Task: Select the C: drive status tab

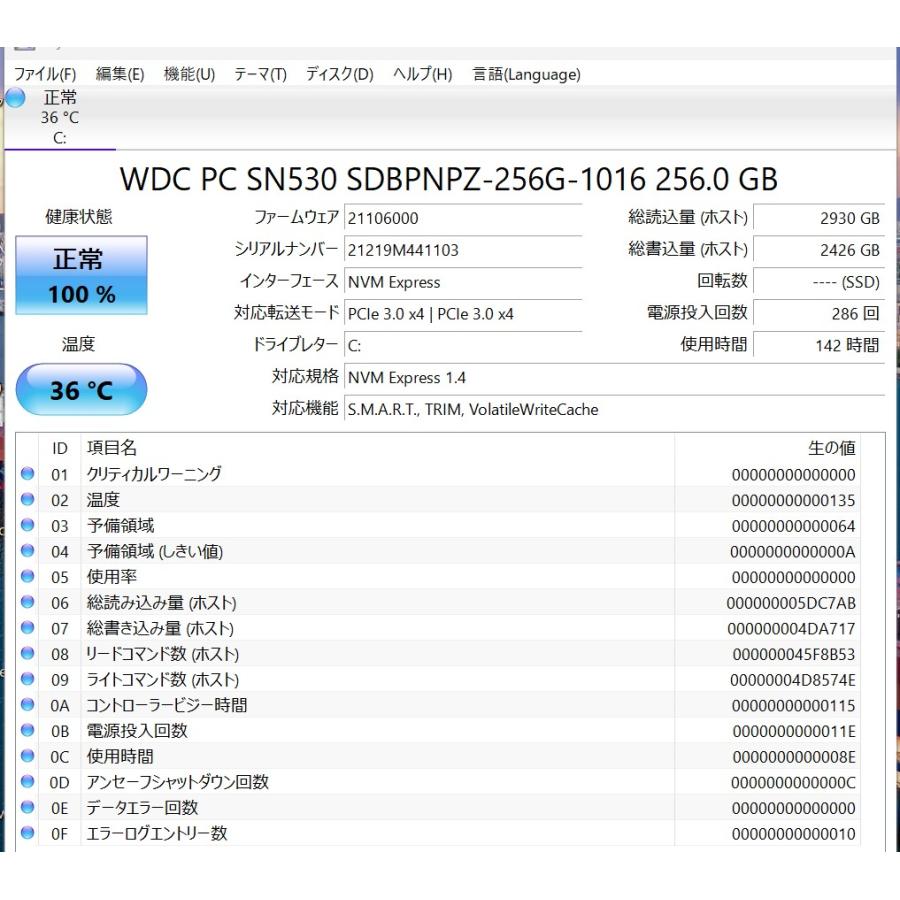Action: 59,118
